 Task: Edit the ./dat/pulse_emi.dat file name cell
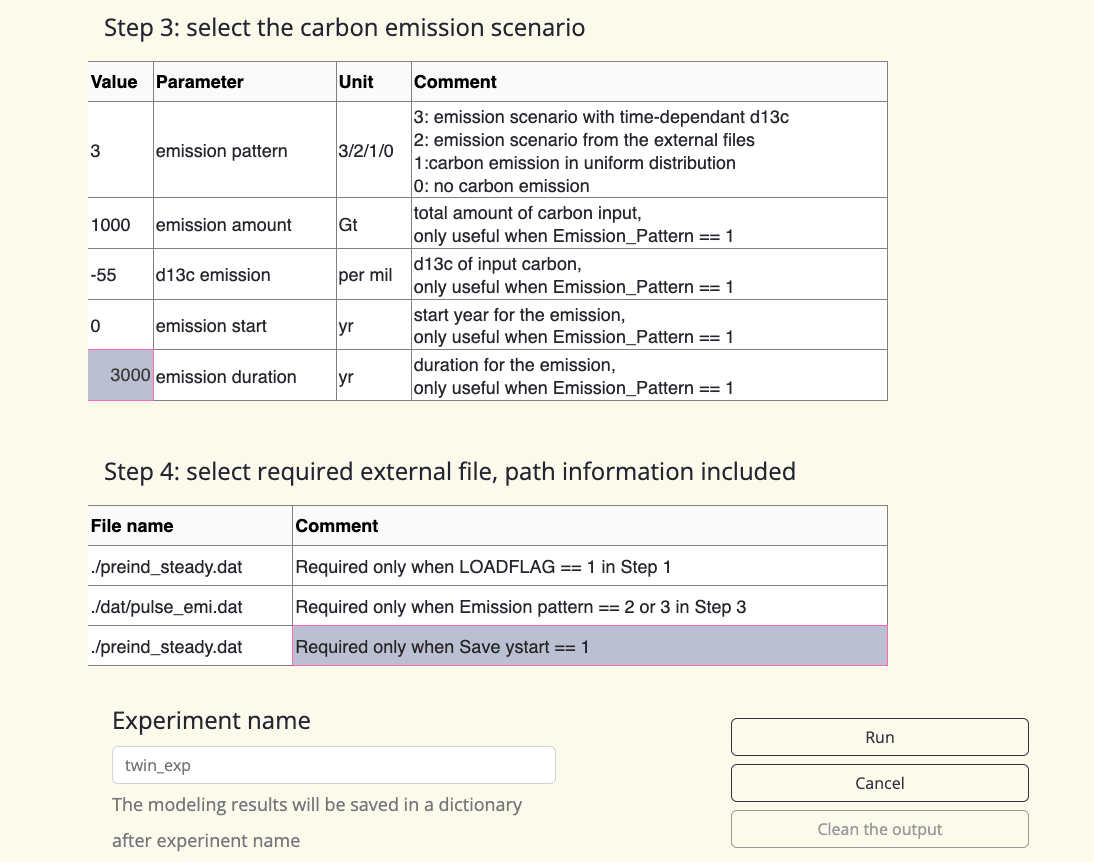pos(190,607)
